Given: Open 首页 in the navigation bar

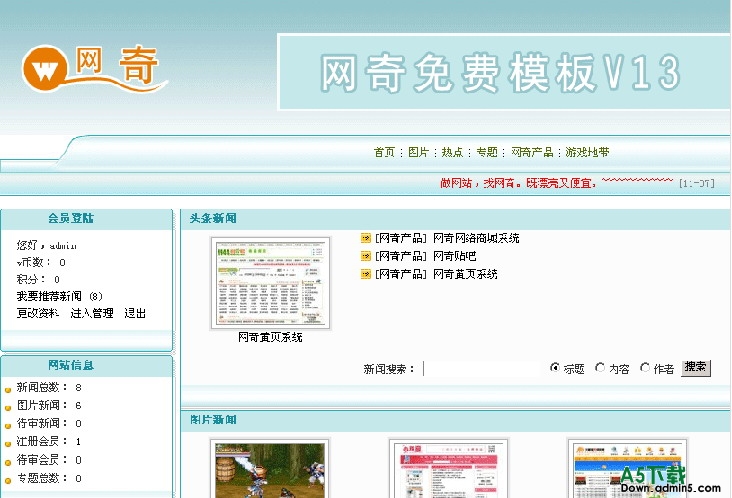Looking at the screenshot, I should coord(384,152).
